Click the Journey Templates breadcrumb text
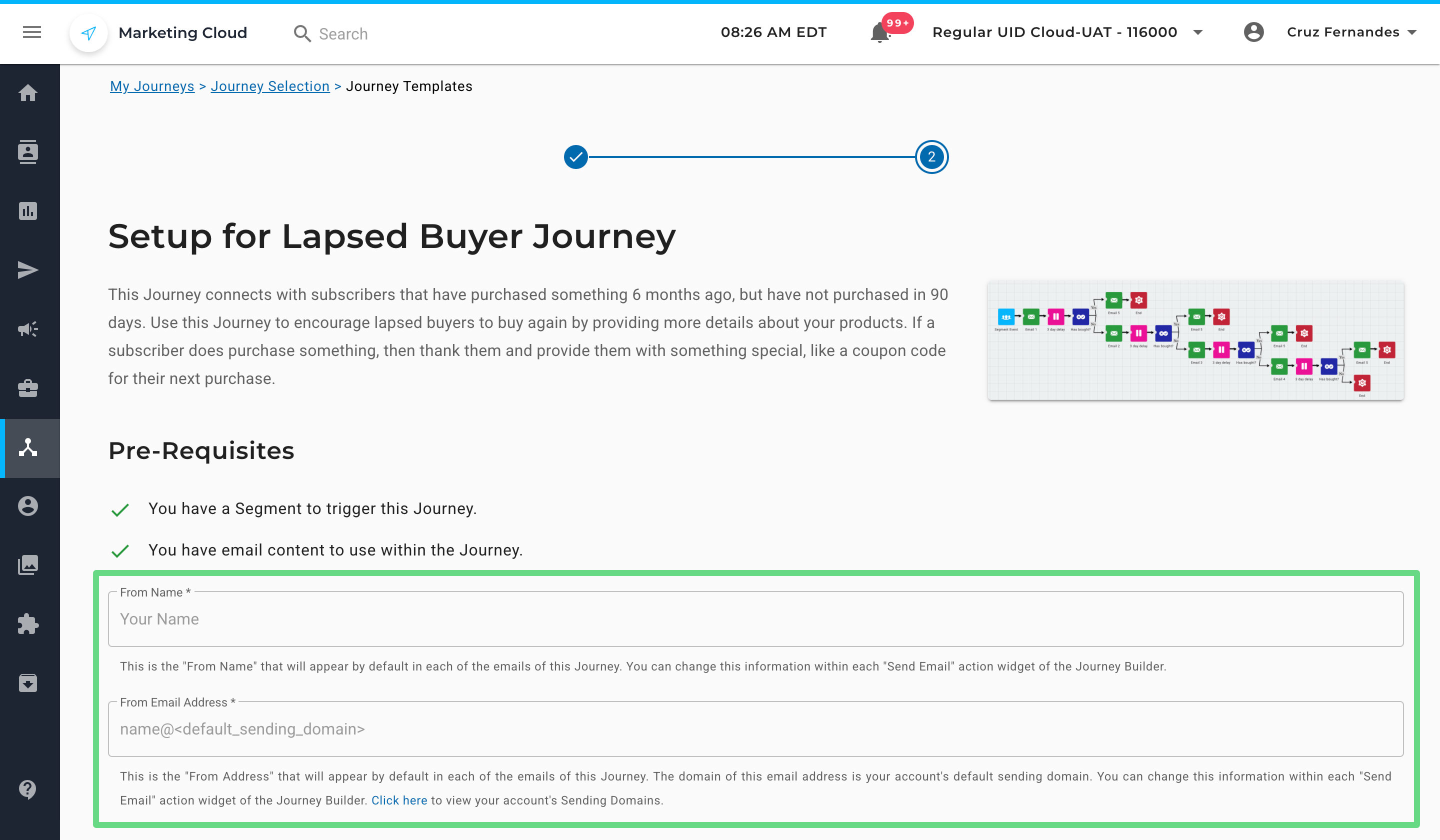The image size is (1440, 840). click(x=409, y=86)
